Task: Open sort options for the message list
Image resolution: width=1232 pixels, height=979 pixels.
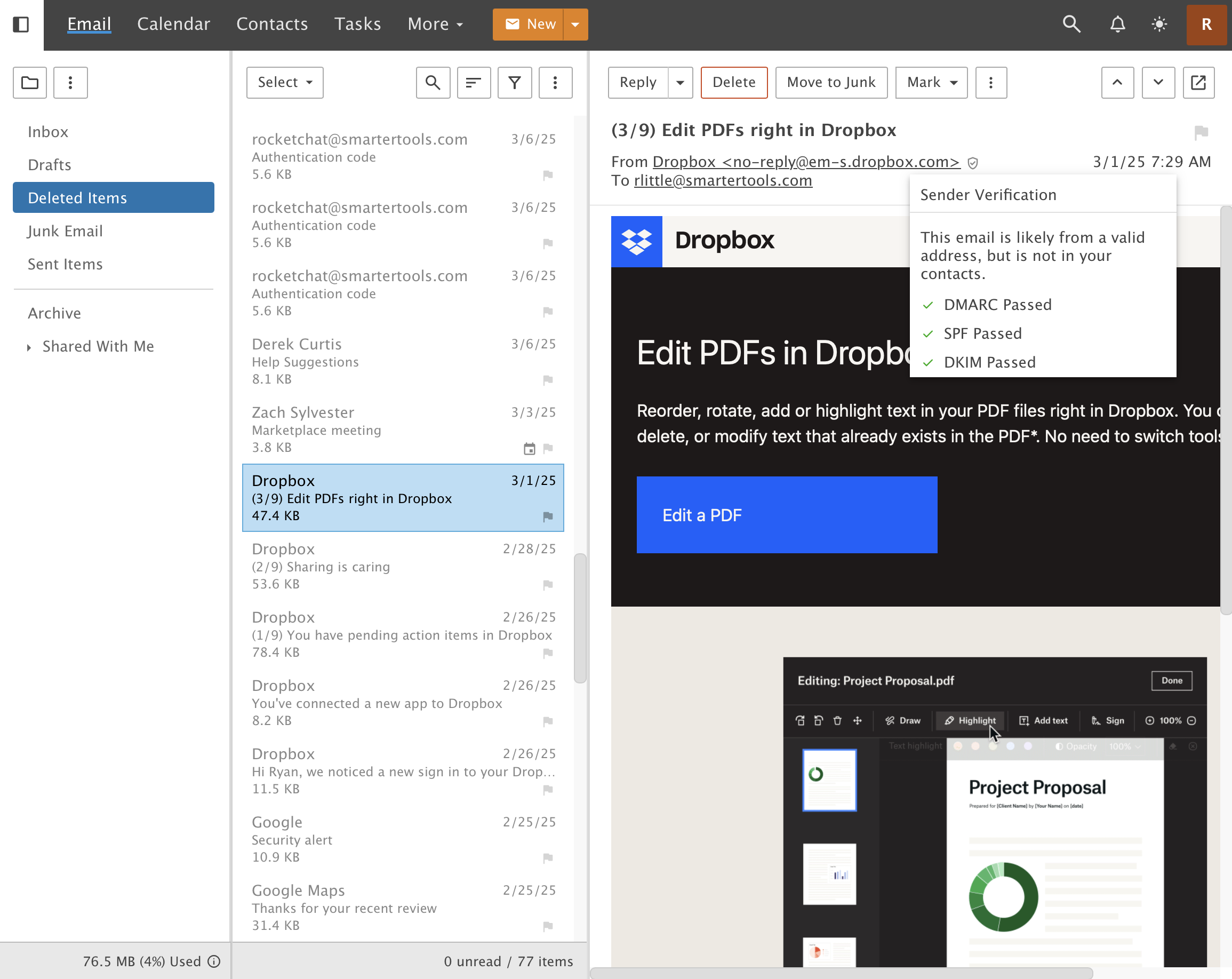Action: (x=474, y=82)
